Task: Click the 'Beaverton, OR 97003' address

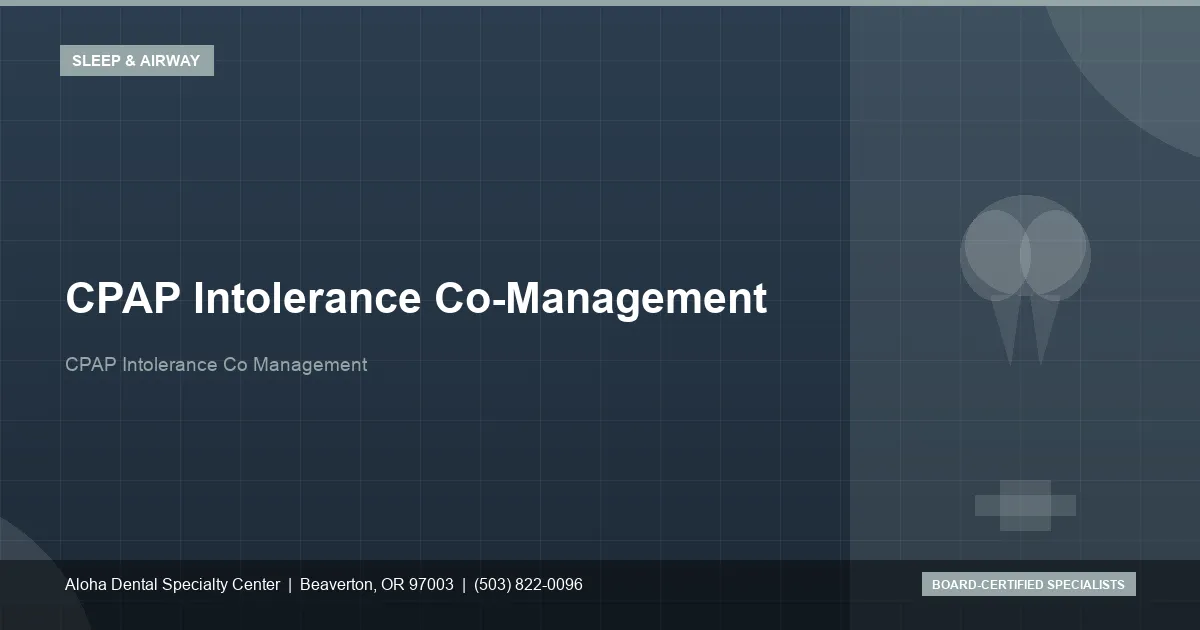Action: [x=377, y=585]
